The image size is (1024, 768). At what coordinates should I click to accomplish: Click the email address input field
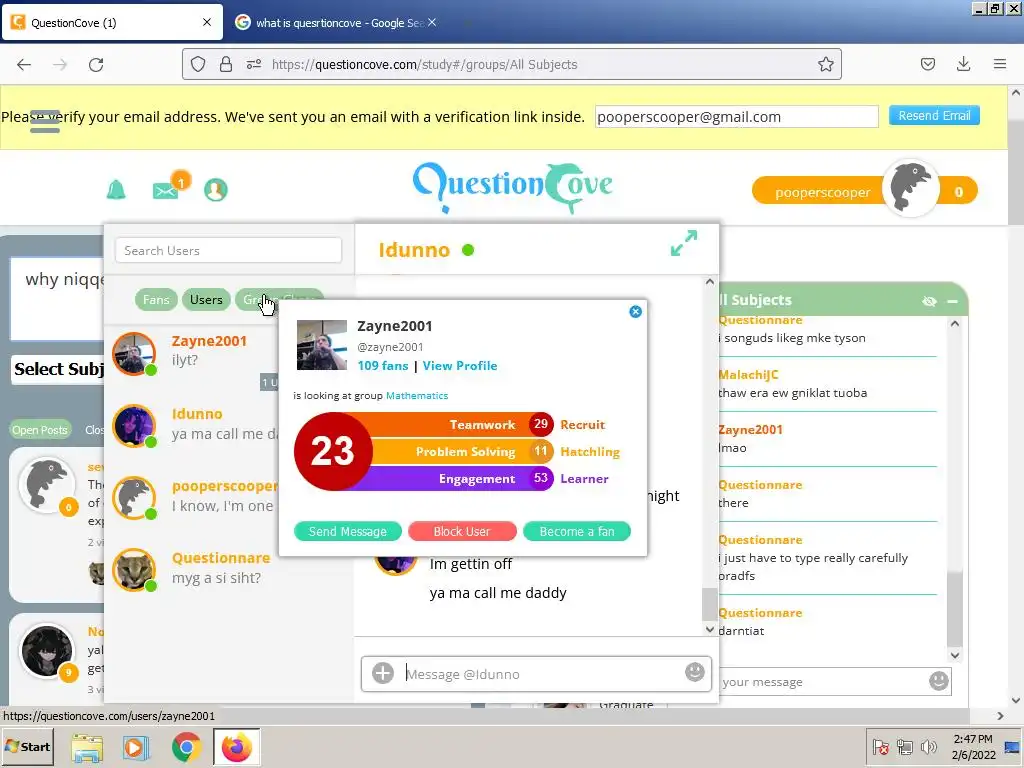click(737, 117)
